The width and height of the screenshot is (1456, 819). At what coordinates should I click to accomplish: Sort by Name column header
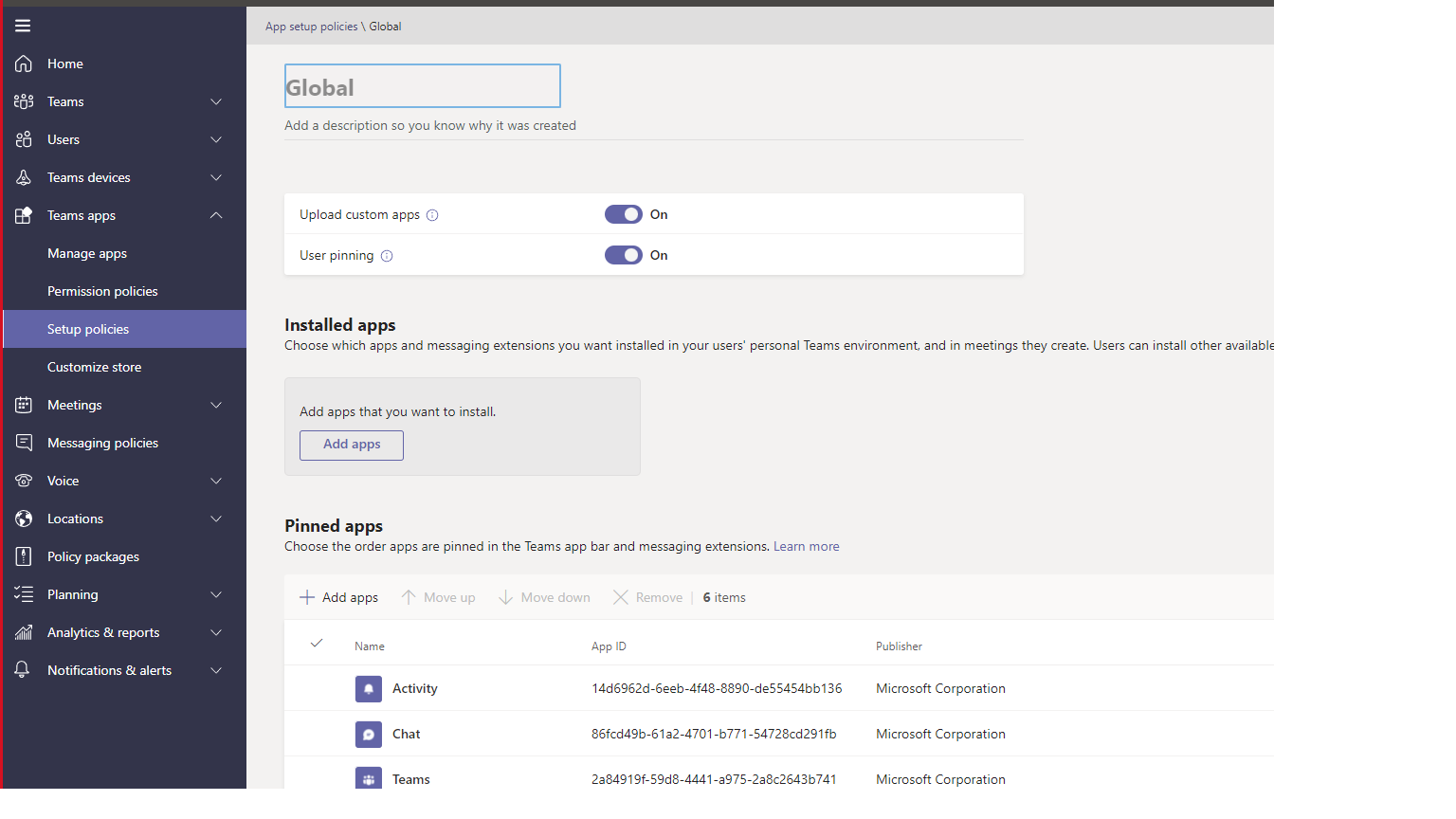pyautogui.click(x=370, y=646)
